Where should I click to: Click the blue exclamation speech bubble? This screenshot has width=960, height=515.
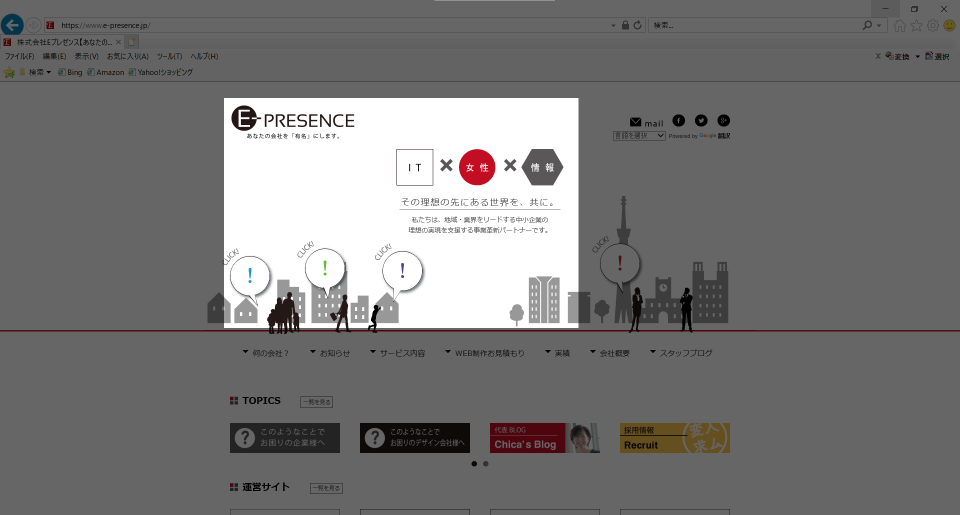click(x=250, y=276)
